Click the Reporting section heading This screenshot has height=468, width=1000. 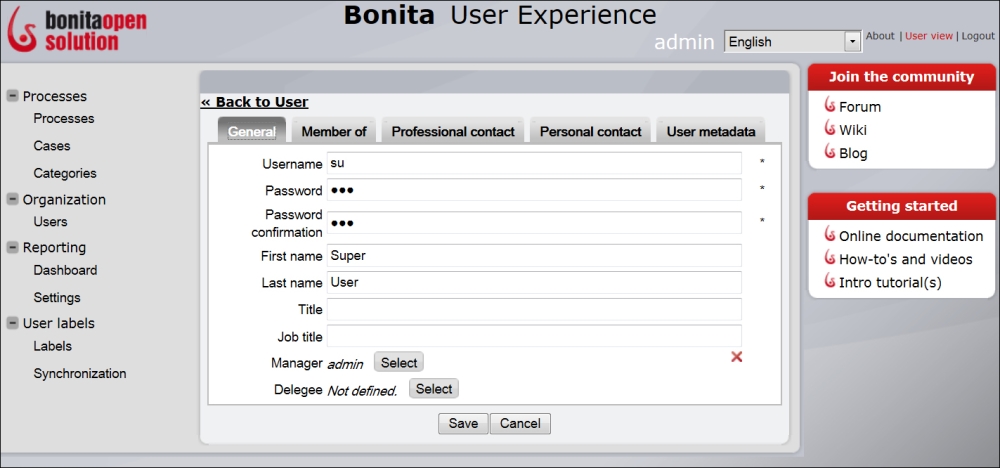coord(54,247)
